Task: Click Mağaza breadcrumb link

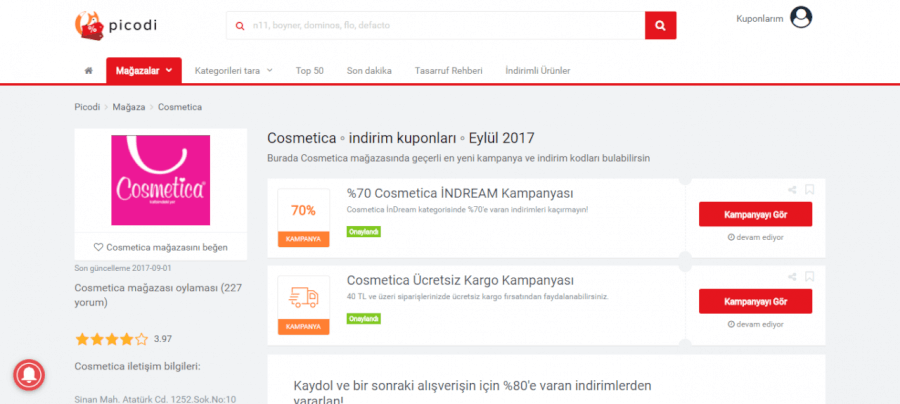Action: click(x=129, y=107)
